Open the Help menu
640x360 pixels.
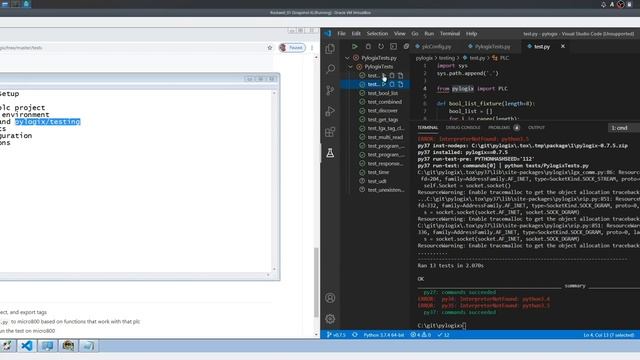pos(471,33)
